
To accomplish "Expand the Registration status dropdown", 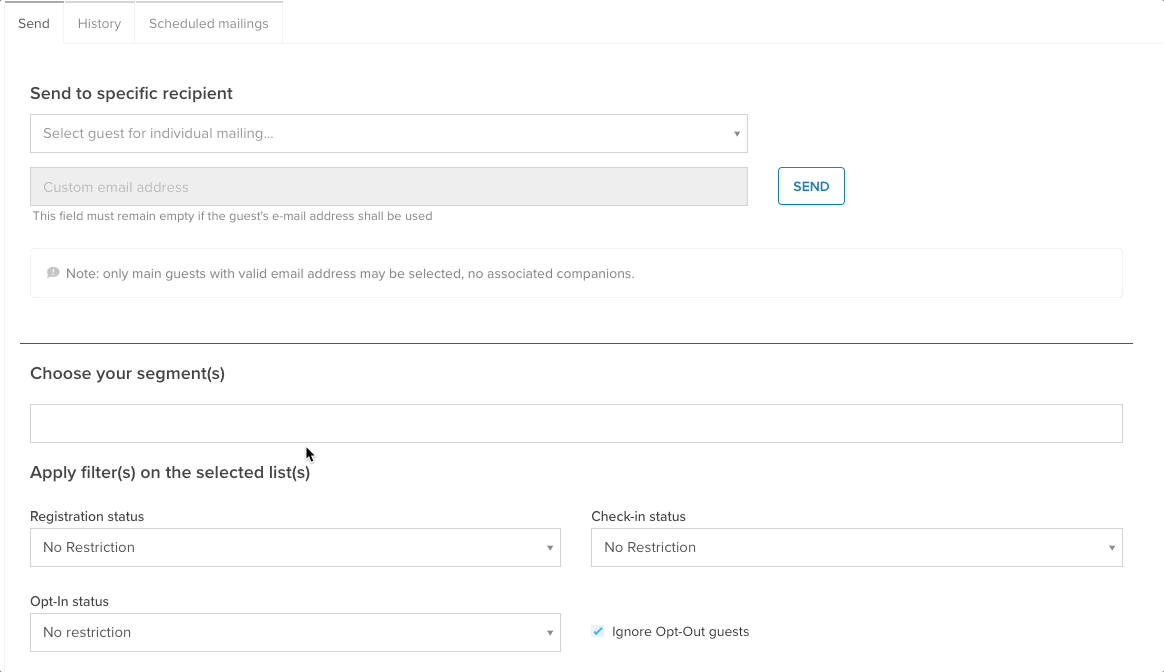I will tap(295, 548).
